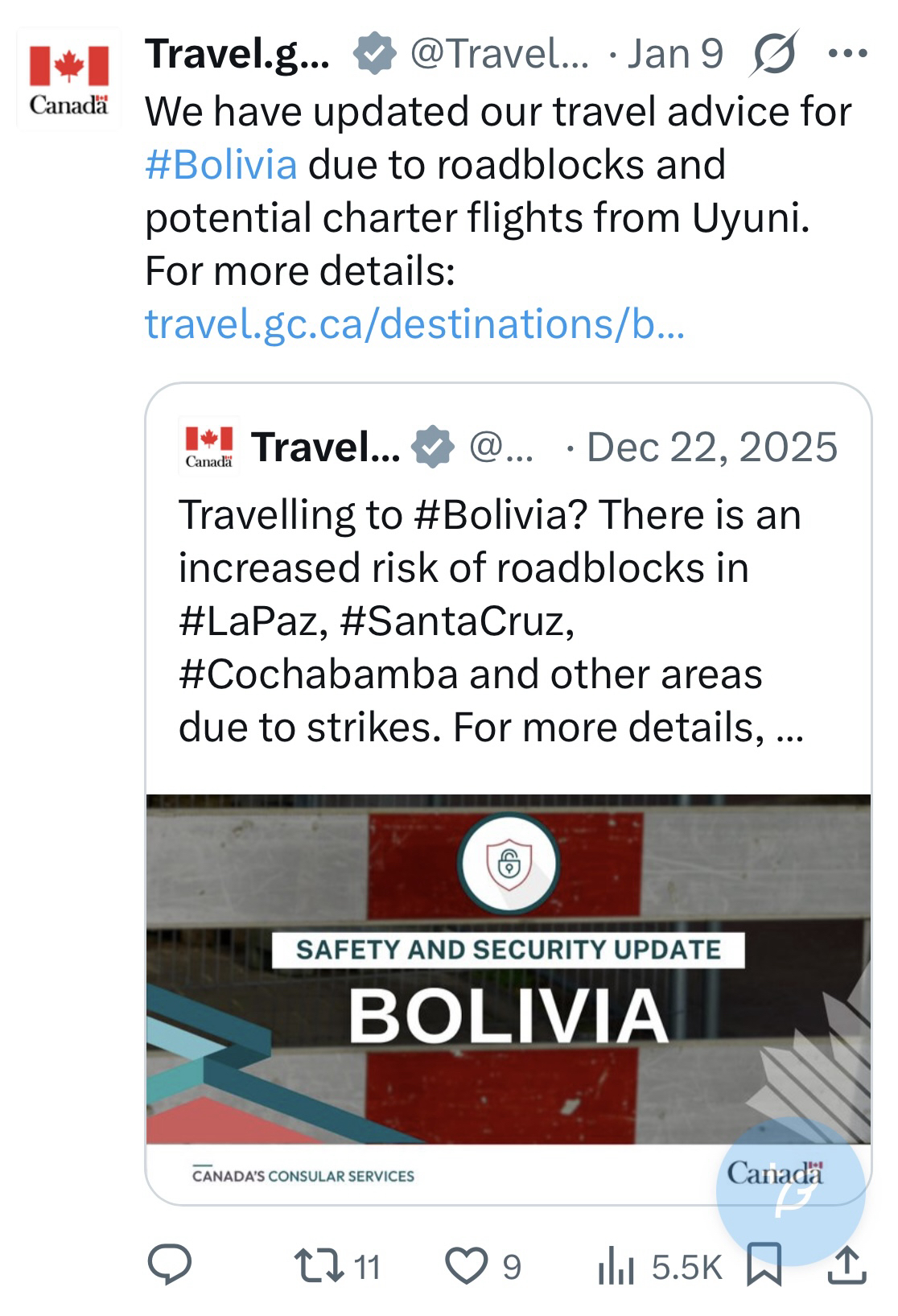Click the quoted tweet's verified badge
The image size is (898, 1316).
pyautogui.click(x=433, y=447)
